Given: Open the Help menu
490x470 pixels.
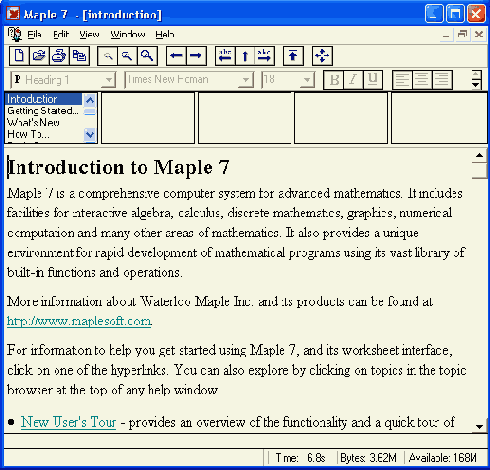Looking at the screenshot, I should coord(165,34).
